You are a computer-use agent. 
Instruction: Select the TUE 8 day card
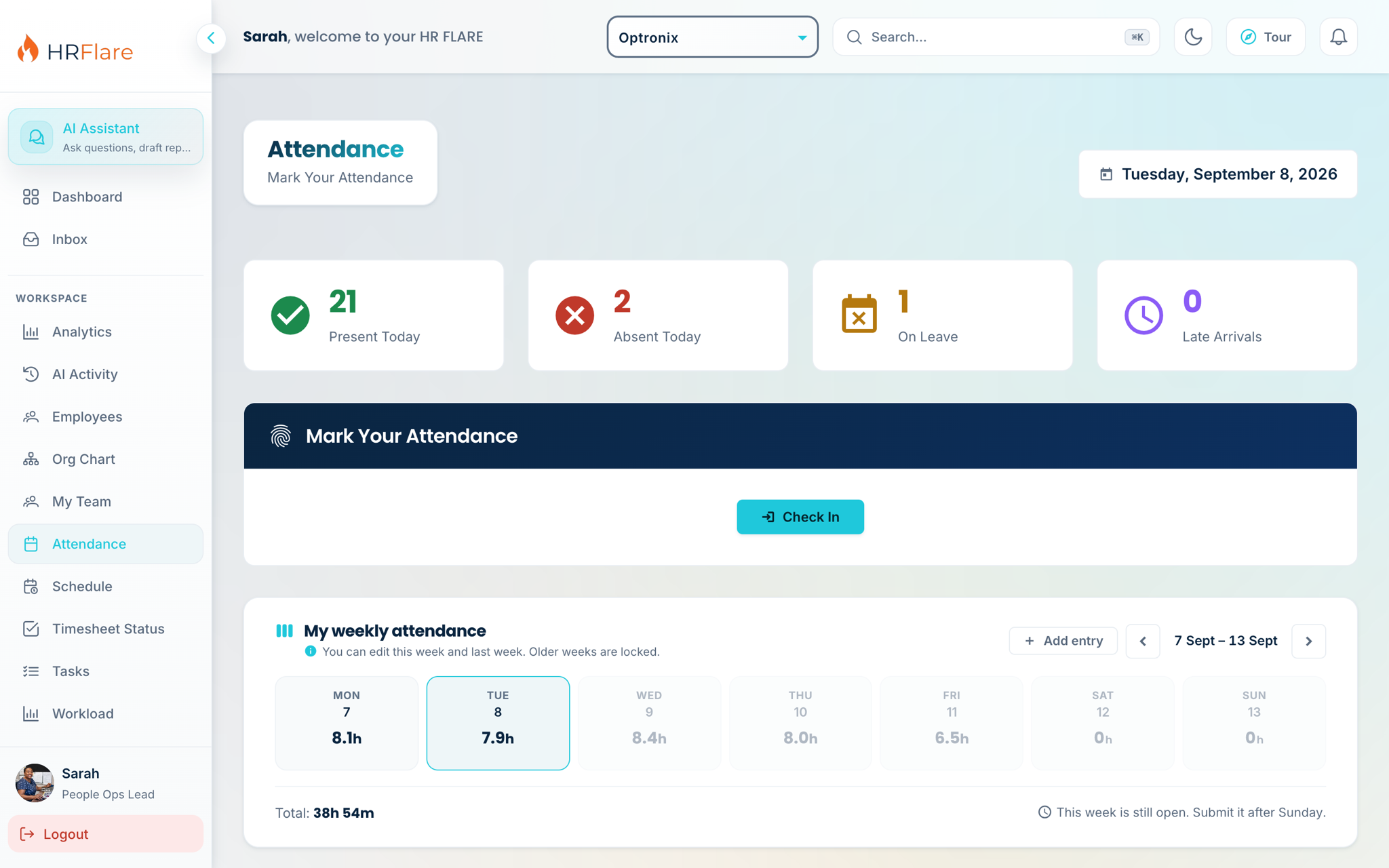pos(498,723)
